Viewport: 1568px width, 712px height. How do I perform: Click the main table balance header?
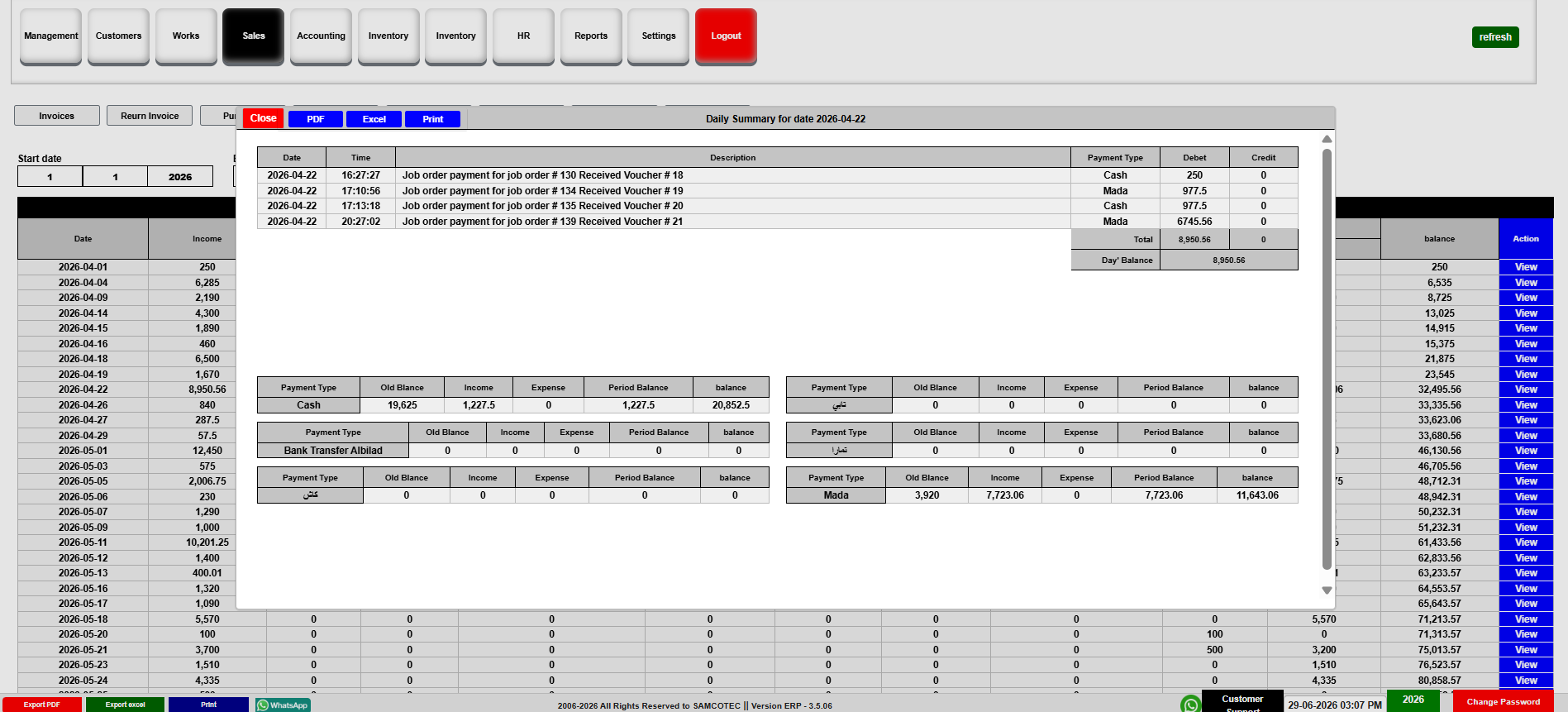click(1439, 239)
